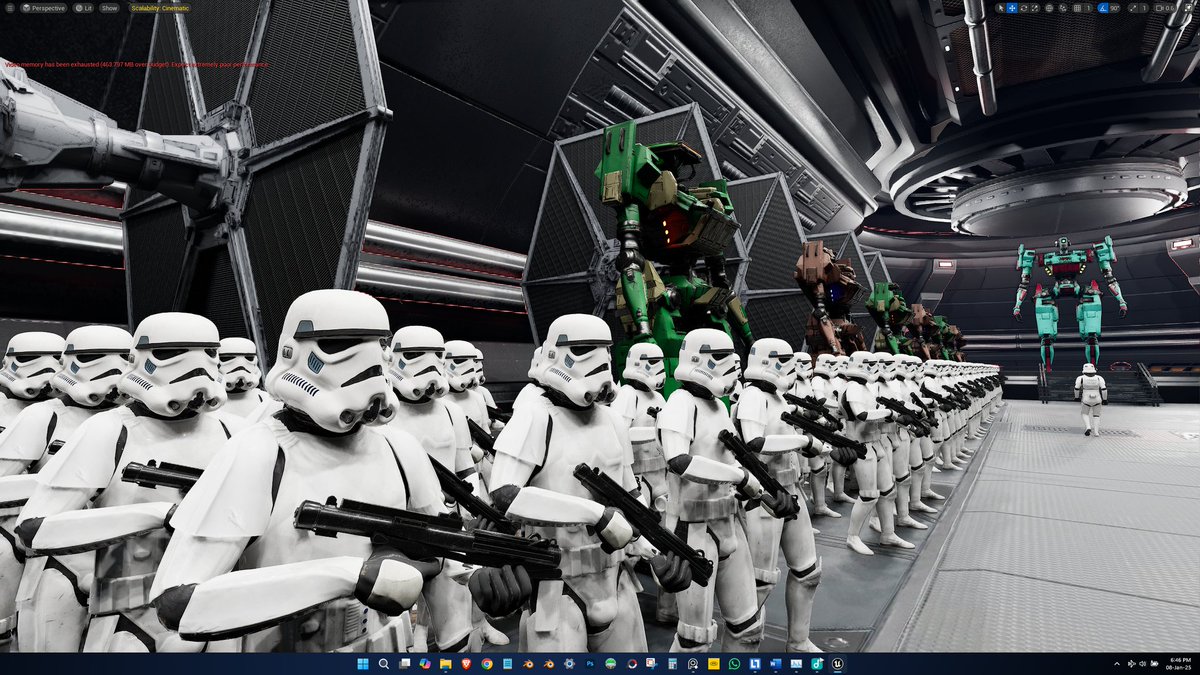Open the scale snap value 1
1200x675 pixels.
coord(1144,8)
